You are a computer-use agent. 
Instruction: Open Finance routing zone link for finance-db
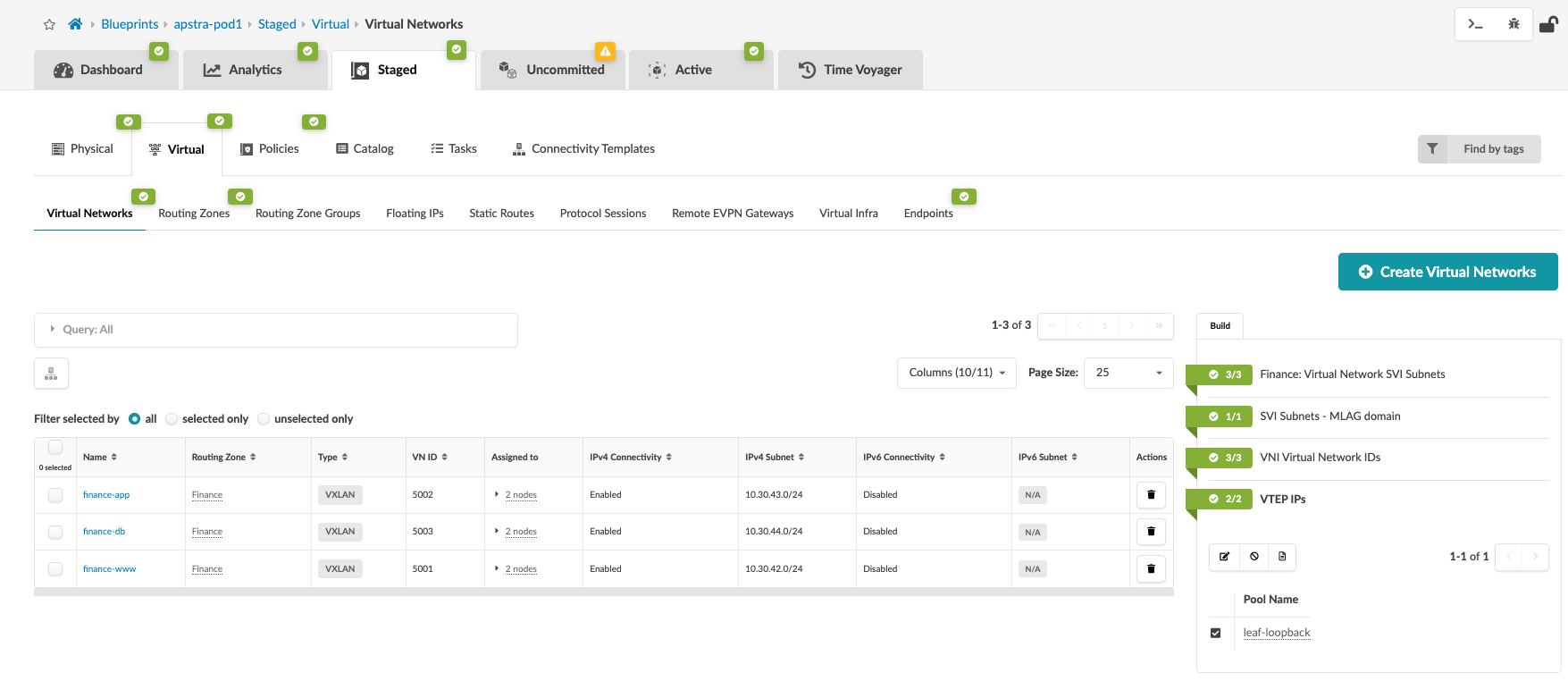coord(207,531)
